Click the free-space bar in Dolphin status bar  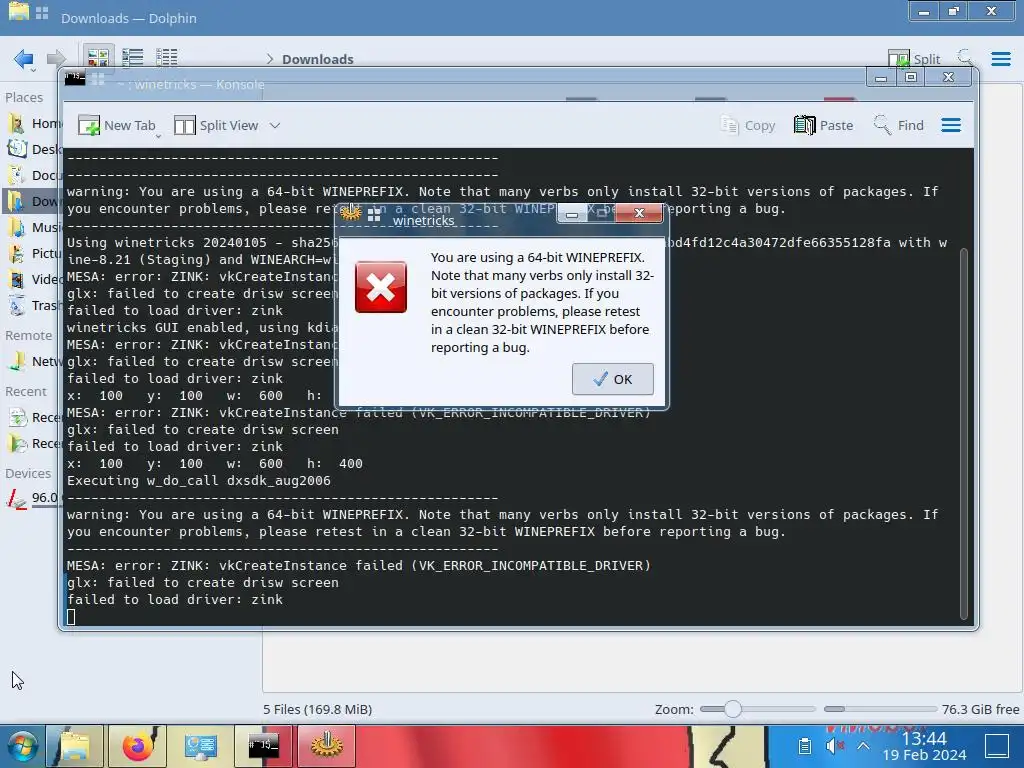tap(880, 709)
